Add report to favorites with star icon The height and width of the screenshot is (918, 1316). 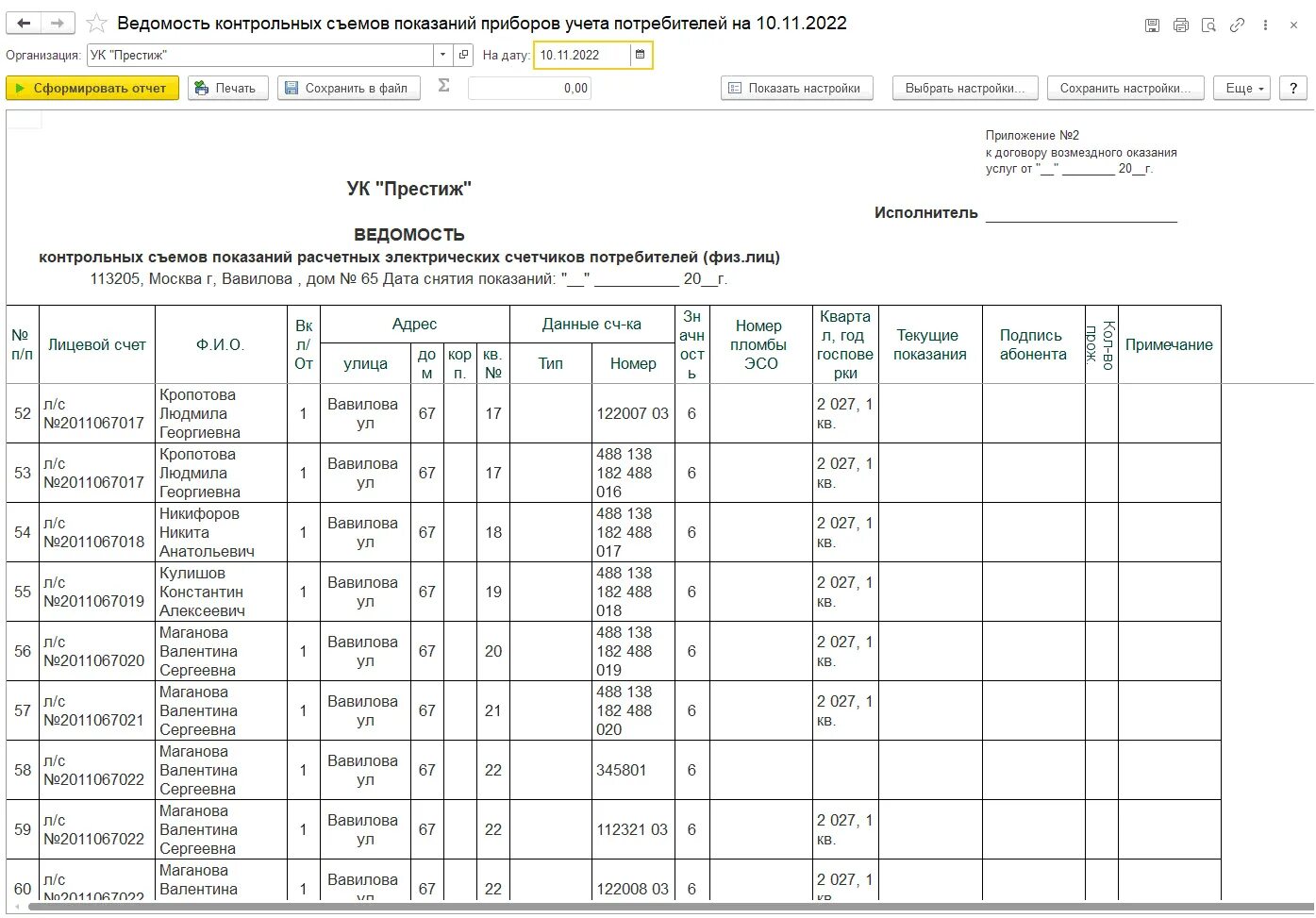point(96,24)
